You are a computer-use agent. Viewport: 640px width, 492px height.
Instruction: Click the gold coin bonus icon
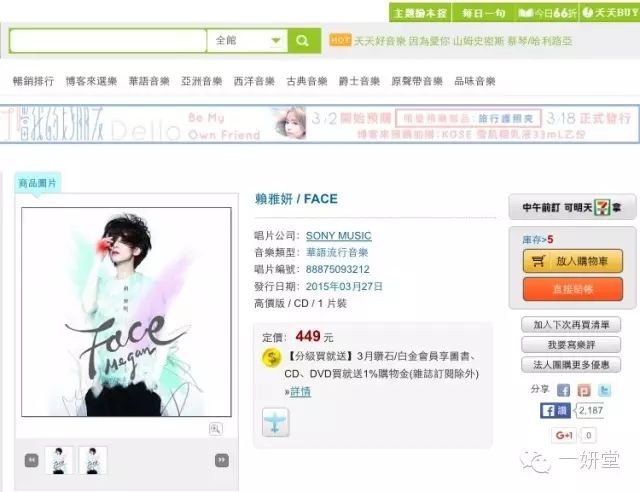point(271,358)
